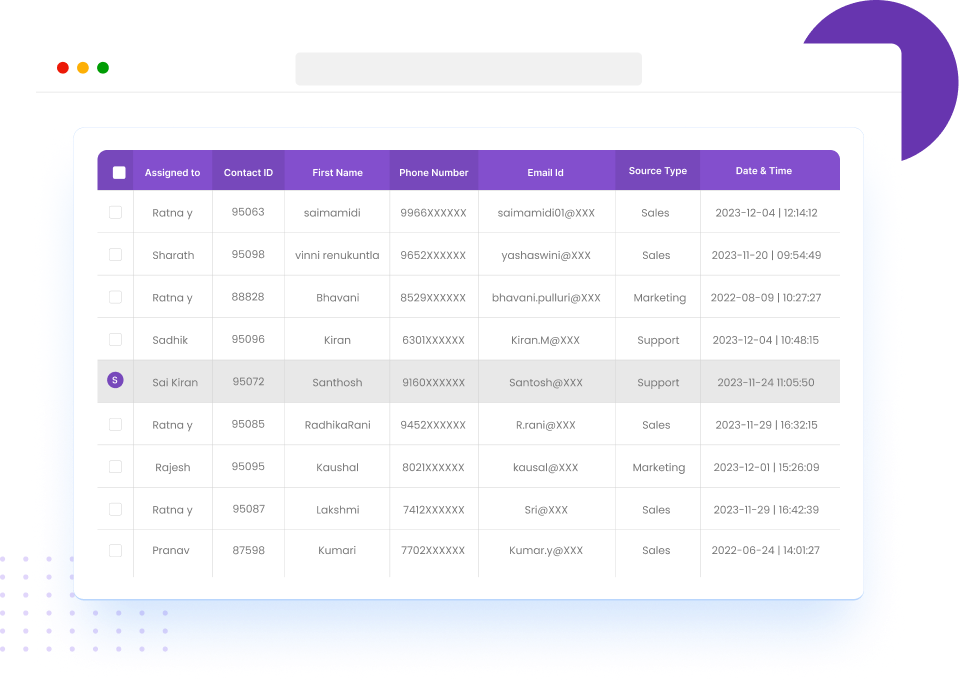The height and width of the screenshot is (682, 959).
Task: Click the Assigned to column header
Action: [x=172, y=172]
